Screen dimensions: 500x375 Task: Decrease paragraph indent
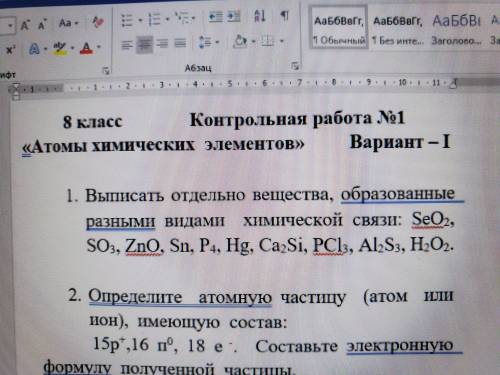216,17
